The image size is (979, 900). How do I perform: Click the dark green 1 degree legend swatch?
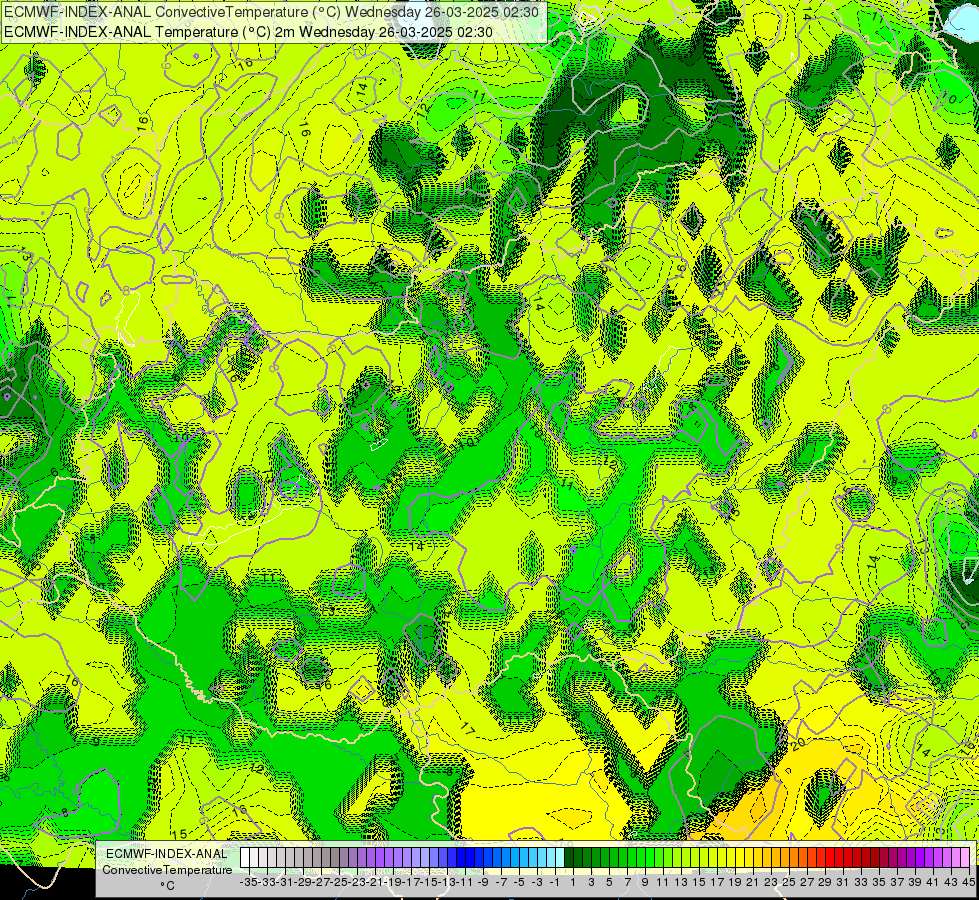[569, 858]
